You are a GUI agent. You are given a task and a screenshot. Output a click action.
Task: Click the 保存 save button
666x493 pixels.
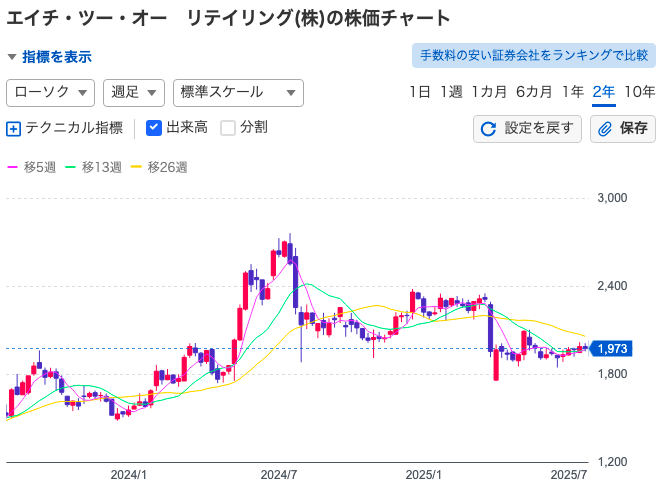click(623, 129)
